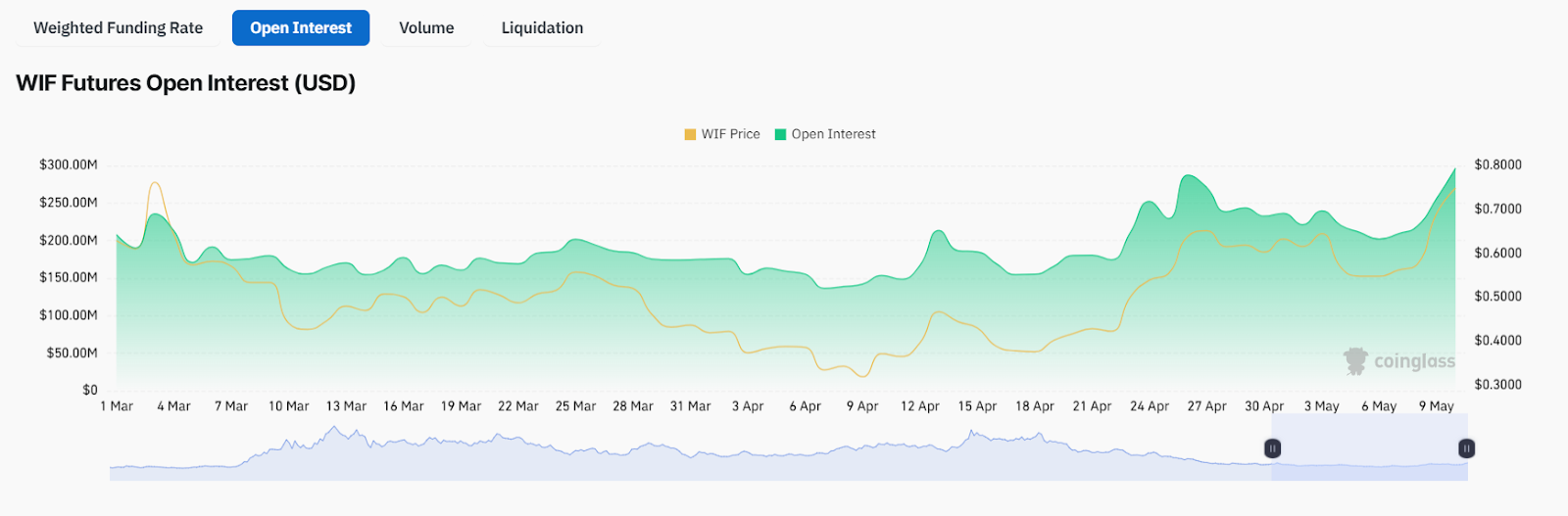Image resolution: width=1568 pixels, height=516 pixels.
Task: Click the $0.3000 price axis value
Action: click(1497, 385)
